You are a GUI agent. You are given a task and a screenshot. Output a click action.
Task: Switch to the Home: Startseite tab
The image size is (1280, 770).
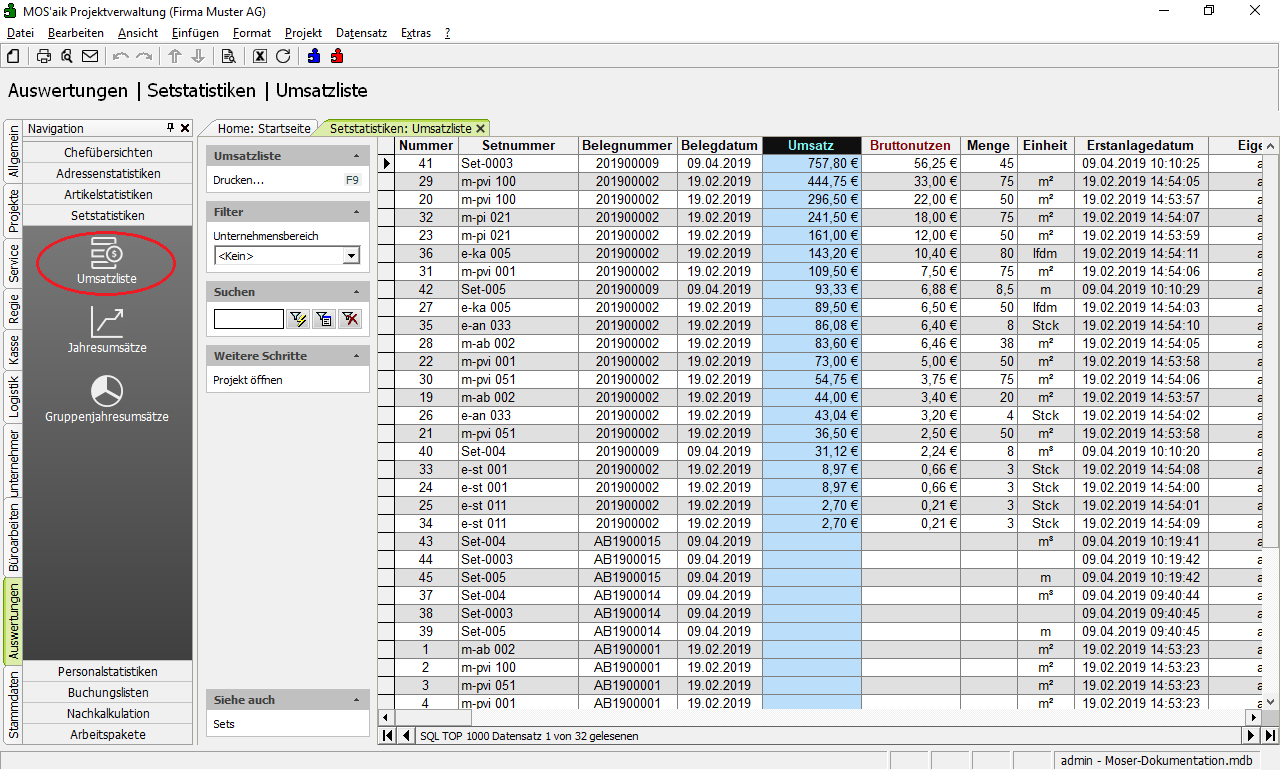coord(264,129)
